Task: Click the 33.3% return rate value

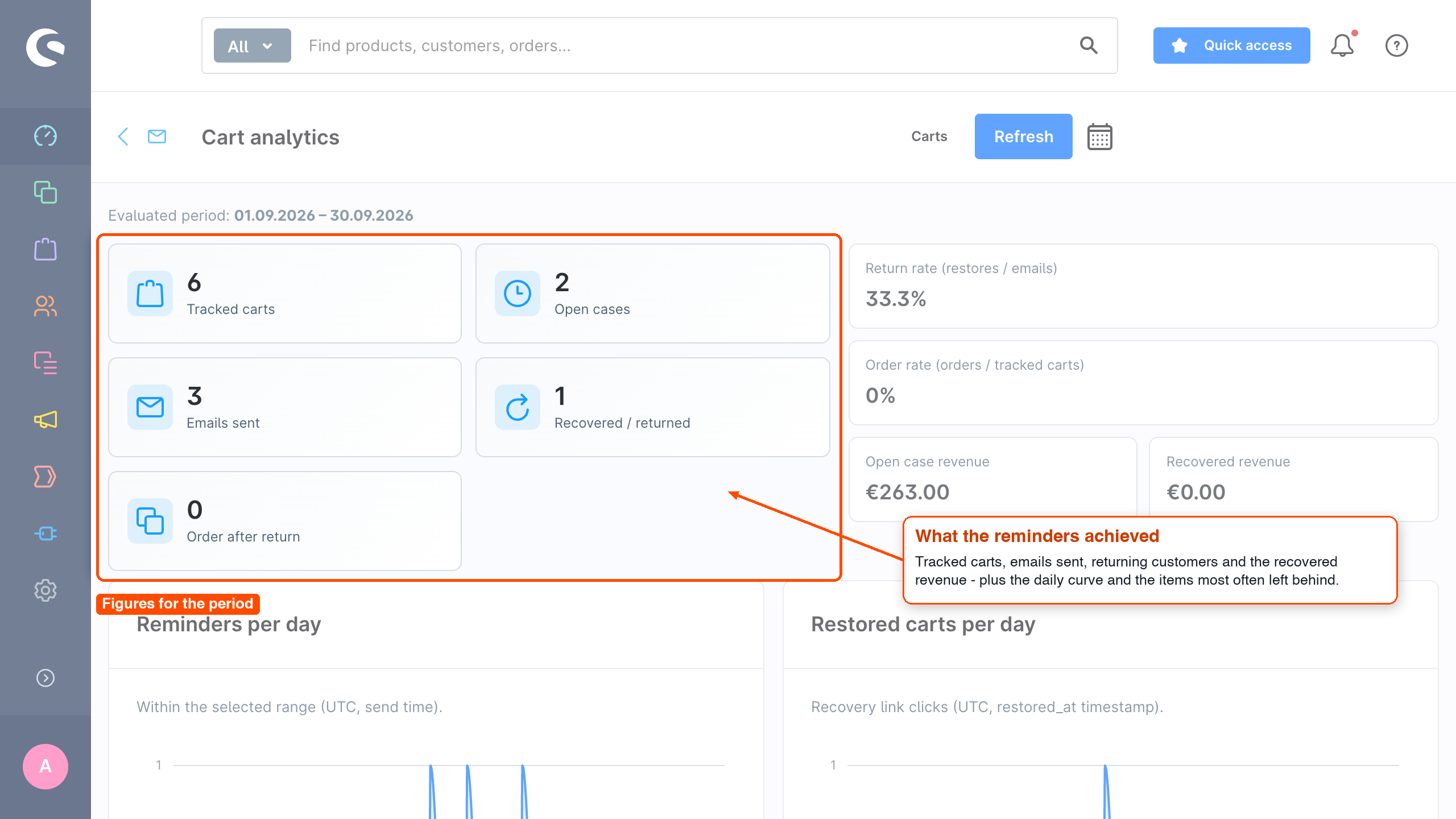Action: point(896,299)
